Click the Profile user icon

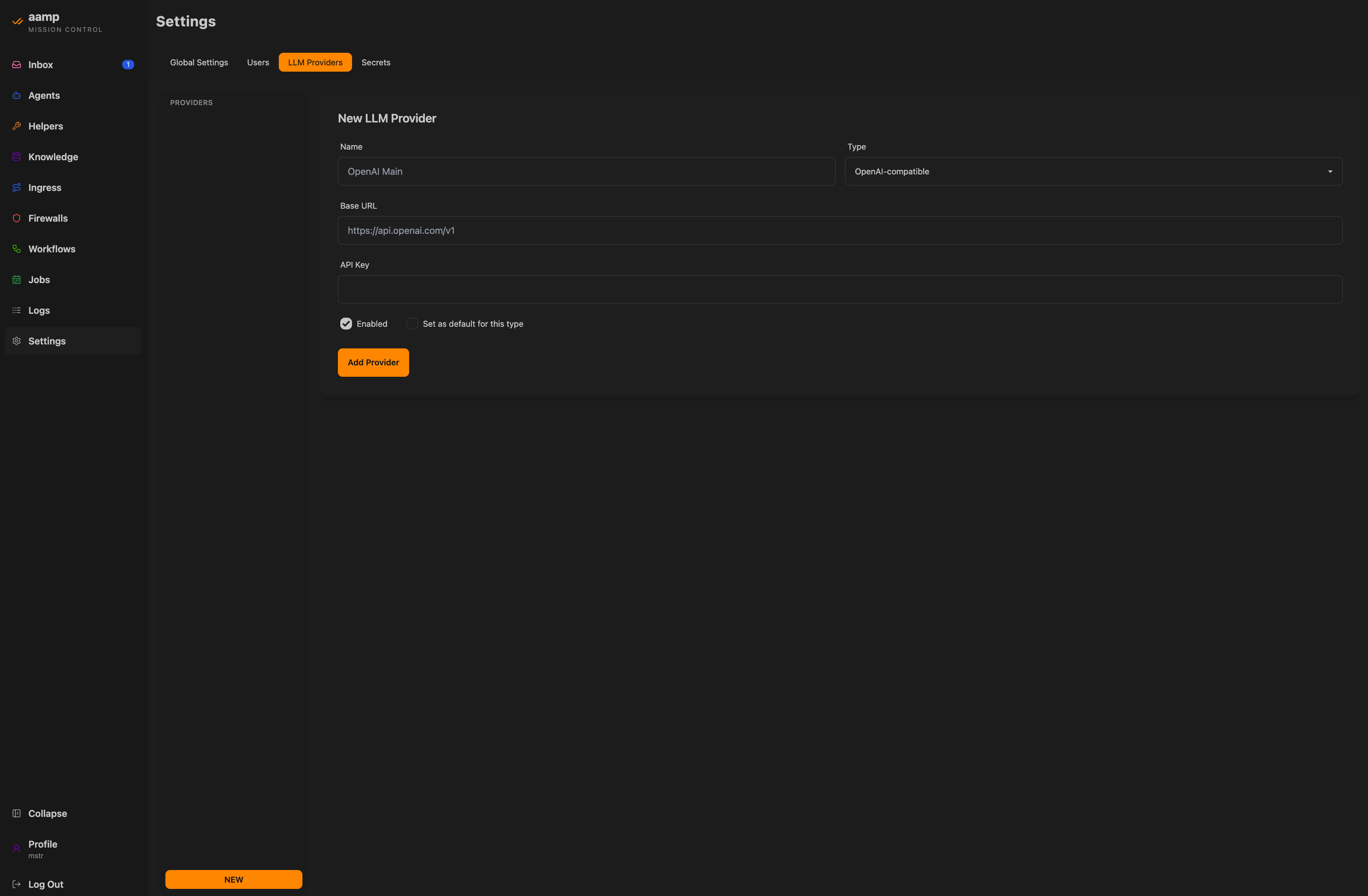[x=17, y=849]
